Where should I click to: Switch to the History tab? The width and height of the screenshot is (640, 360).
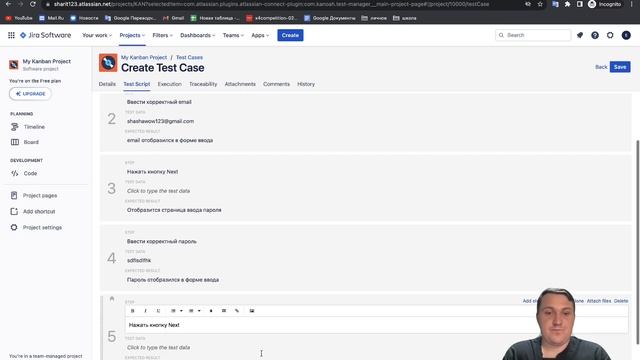(x=306, y=84)
